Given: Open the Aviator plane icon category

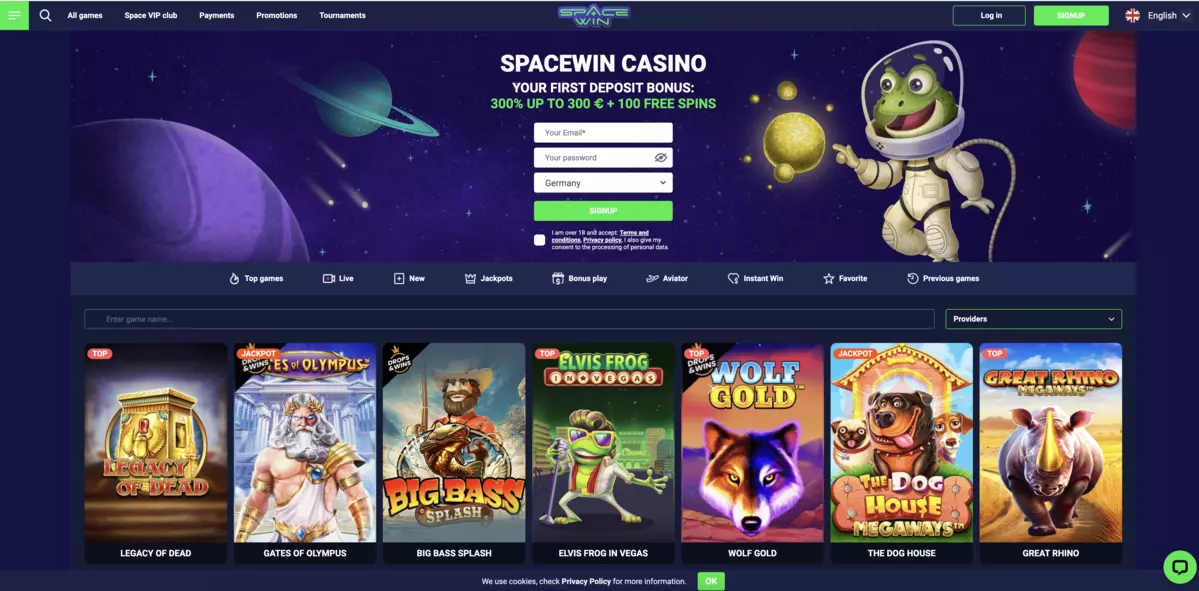Looking at the screenshot, I should [x=652, y=278].
